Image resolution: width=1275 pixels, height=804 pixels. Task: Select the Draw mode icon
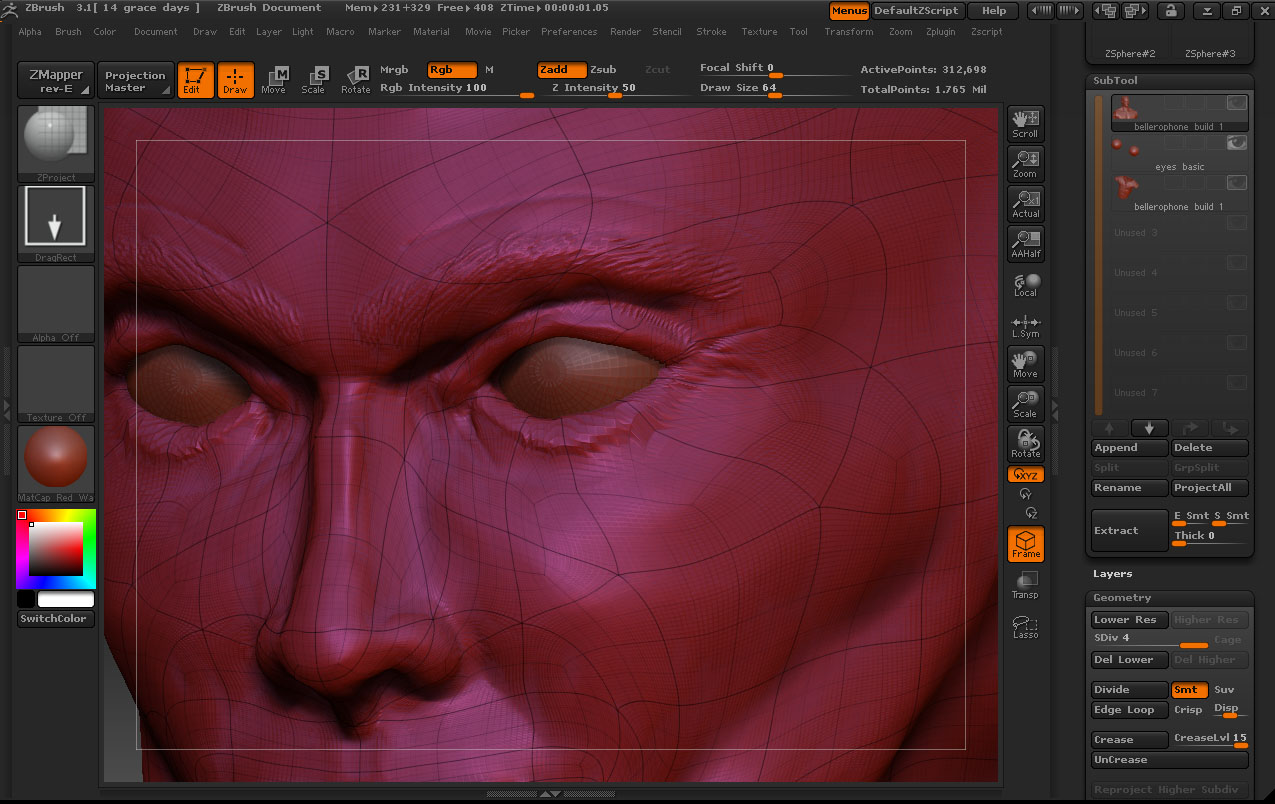click(235, 80)
